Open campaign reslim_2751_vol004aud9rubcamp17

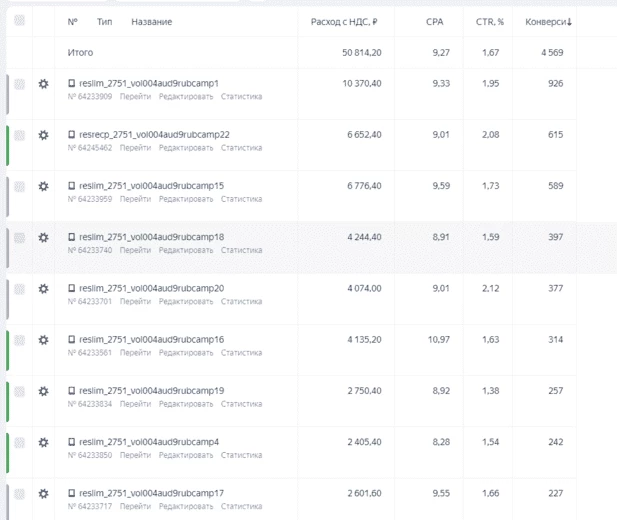151,492
